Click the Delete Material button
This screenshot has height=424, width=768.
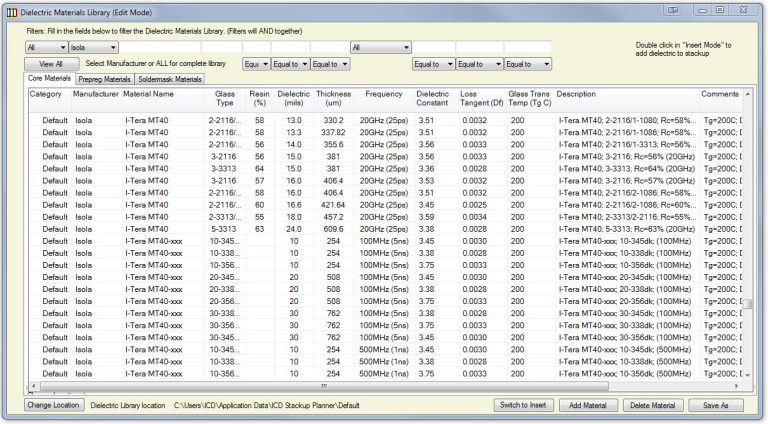point(654,405)
